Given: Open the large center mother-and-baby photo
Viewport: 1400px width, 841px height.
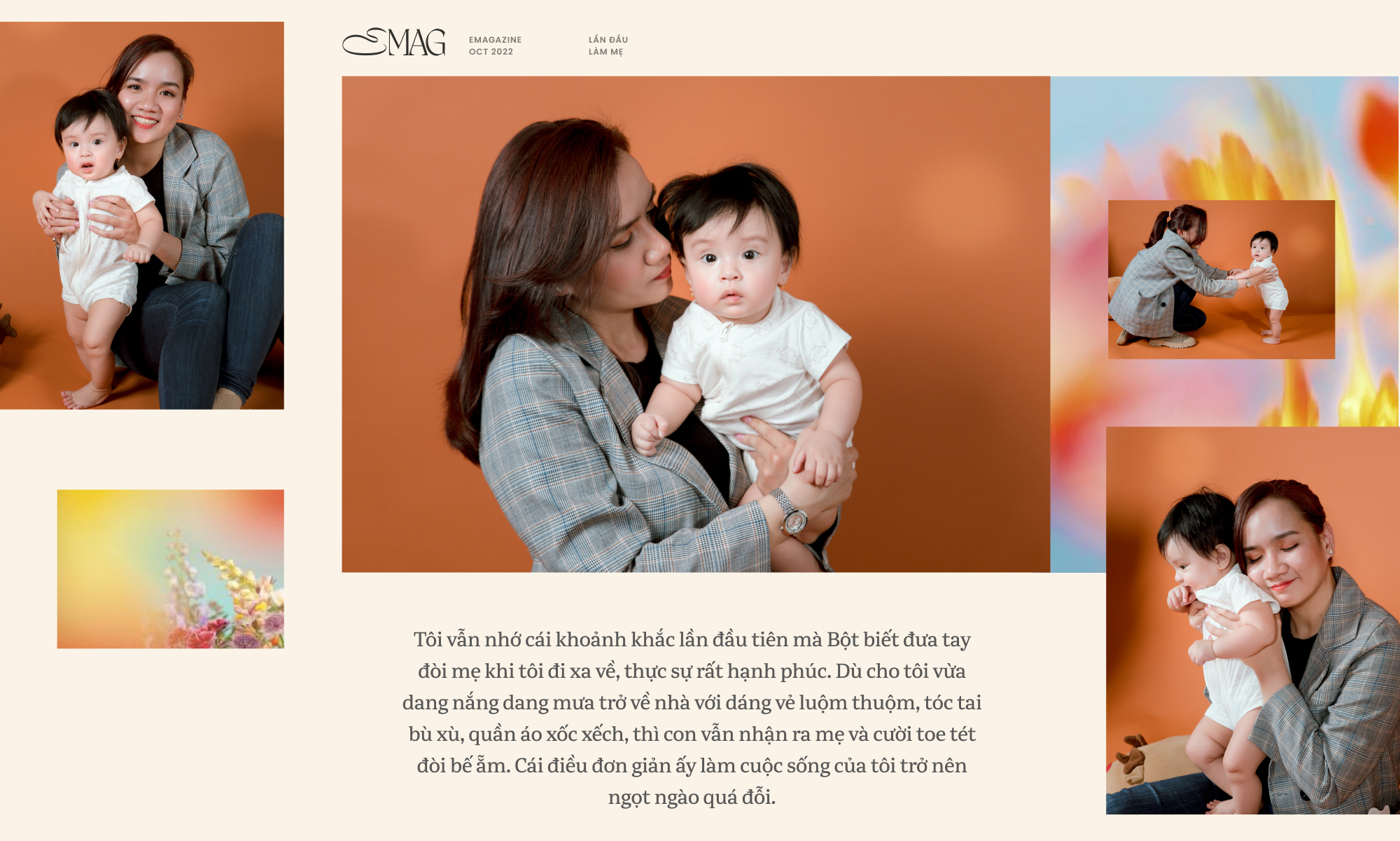Looking at the screenshot, I should click(696, 324).
